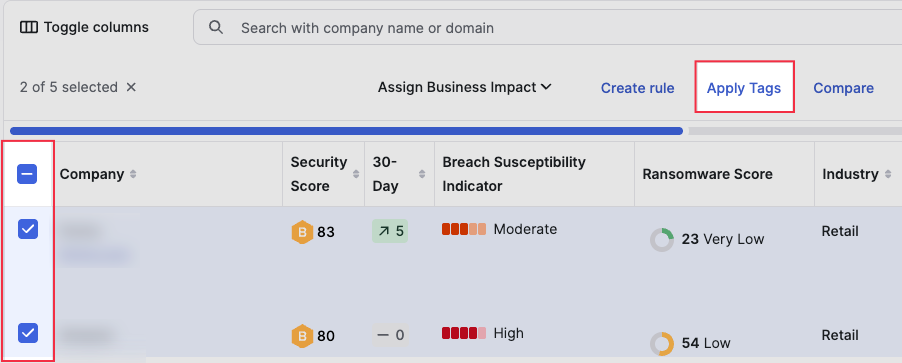Viewport: 902px width, 363px height.
Task: Click the ransomware ring icon for 54 Low
Action: point(662,343)
